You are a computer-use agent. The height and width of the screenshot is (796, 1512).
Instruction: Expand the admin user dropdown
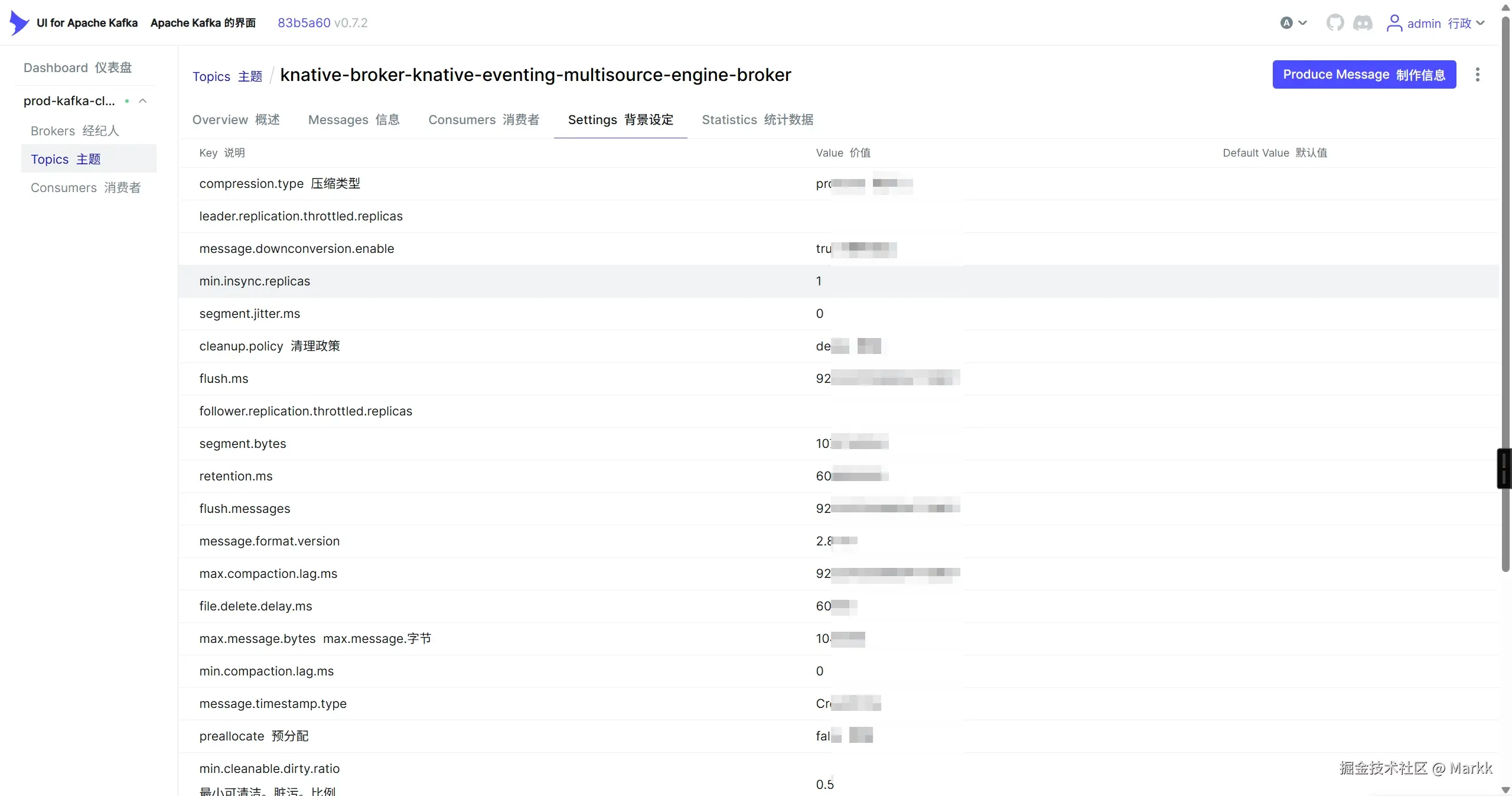tap(1480, 23)
